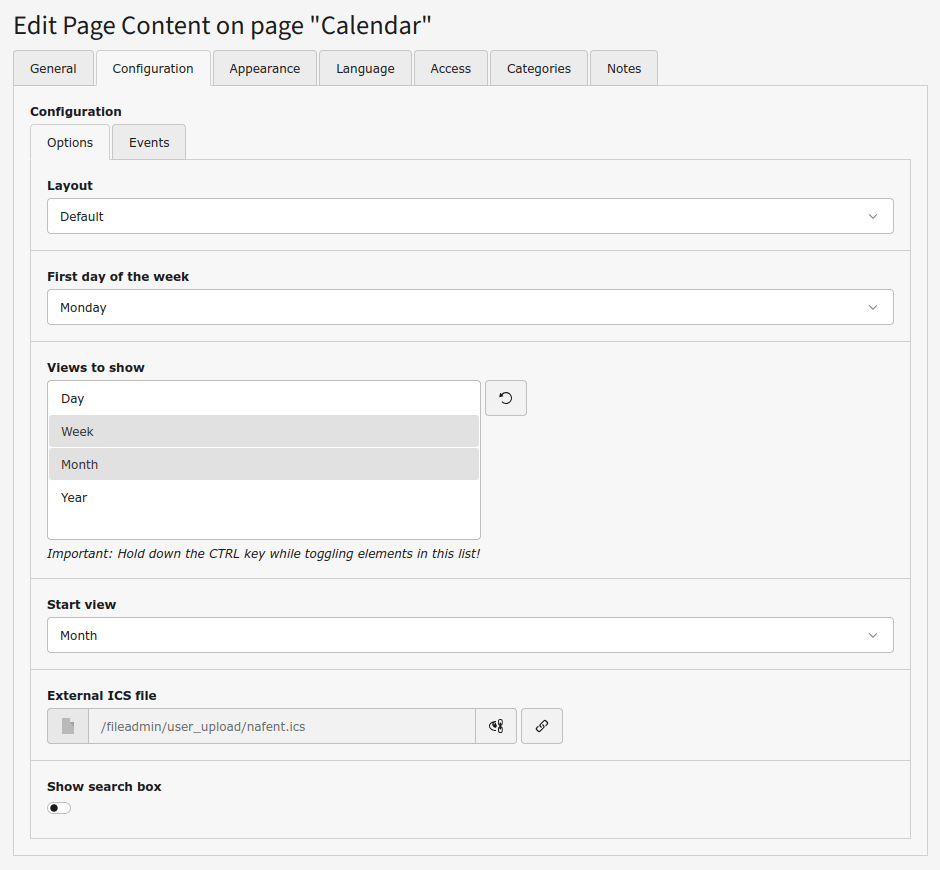Viewport: 940px width, 870px height.
Task: Open the Categories tab
Action: [x=538, y=69]
